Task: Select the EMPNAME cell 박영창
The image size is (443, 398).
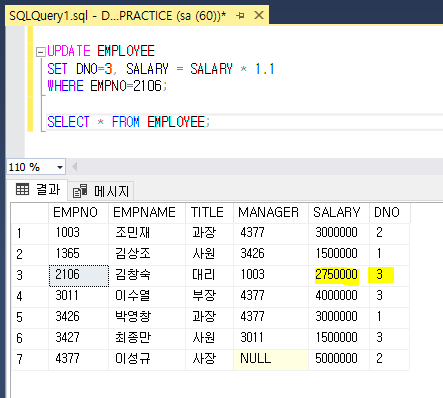Action: click(x=147, y=317)
